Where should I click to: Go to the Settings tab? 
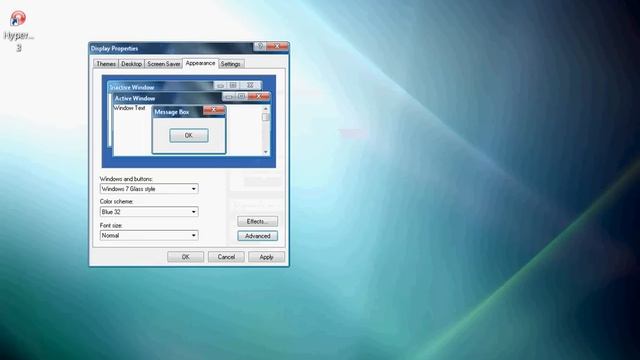coord(231,64)
